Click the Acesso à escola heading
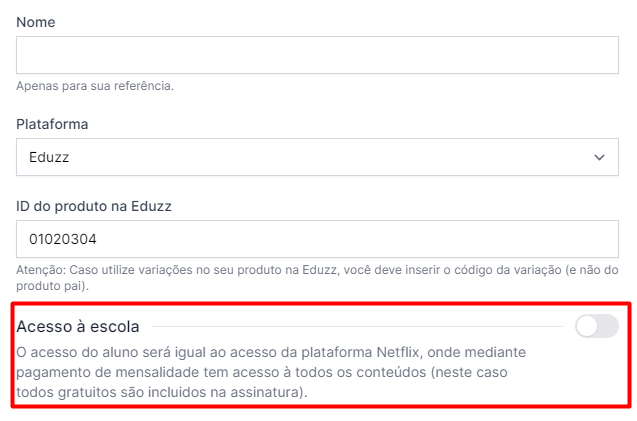 pos(78,326)
